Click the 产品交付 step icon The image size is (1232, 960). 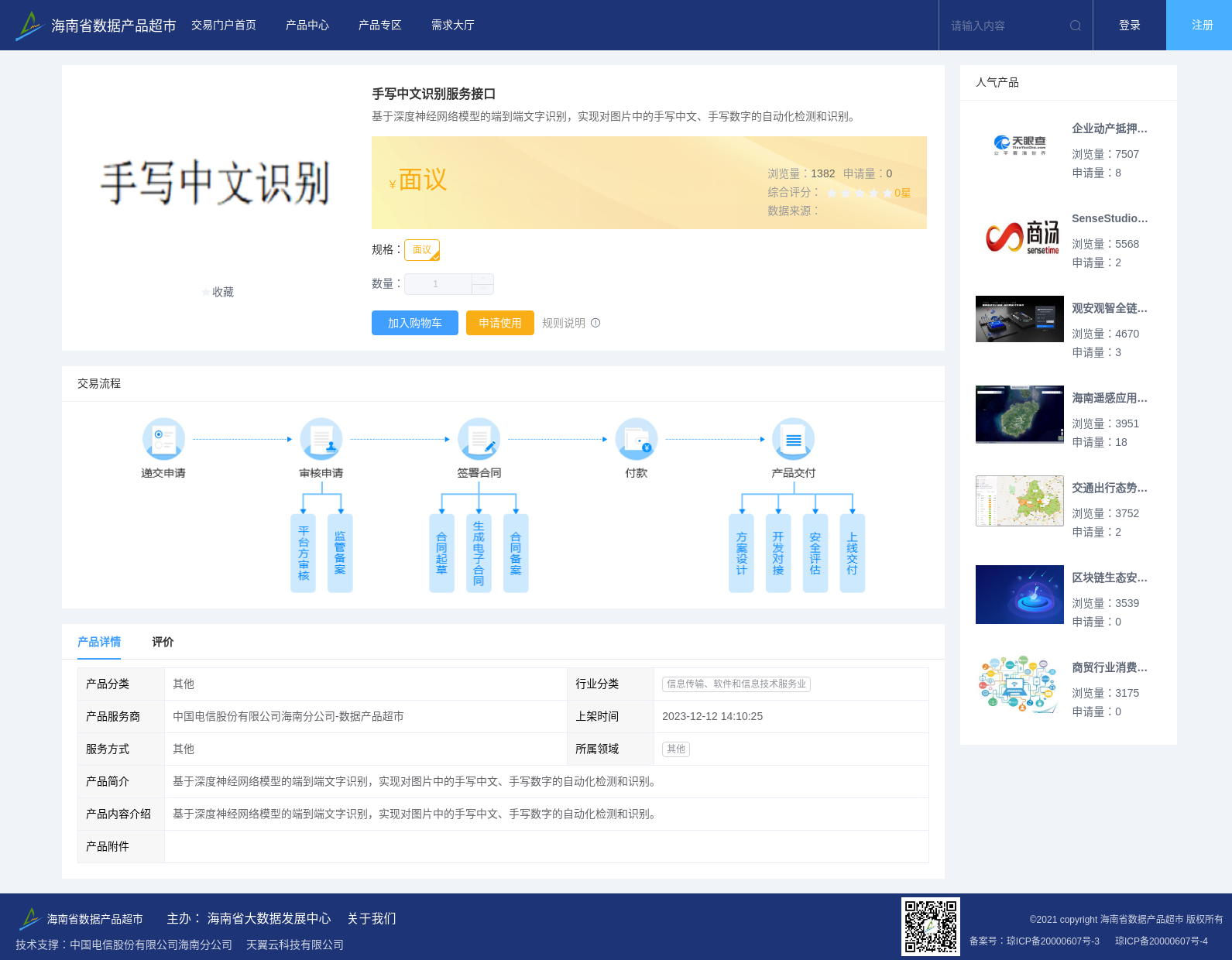pyautogui.click(x=794, y=439)
